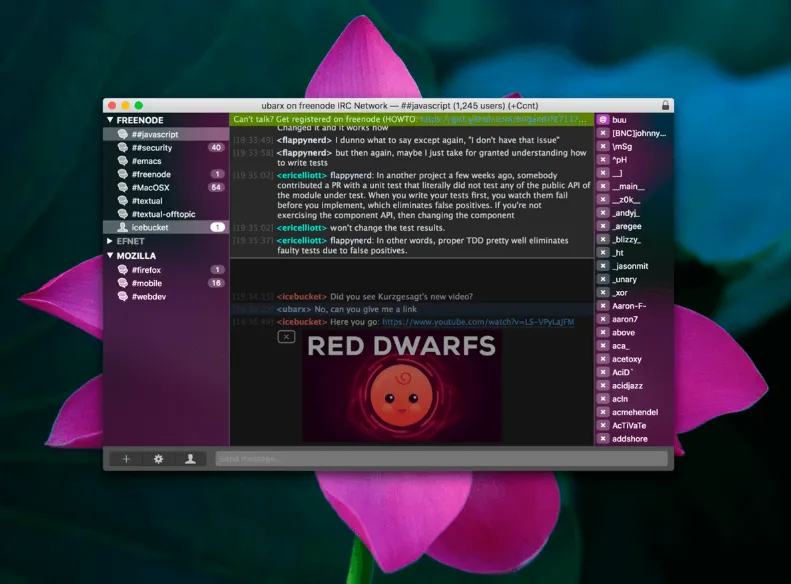Click the icon beside _blizzy_ user
The image size is (791, 584).
point(603,239)
